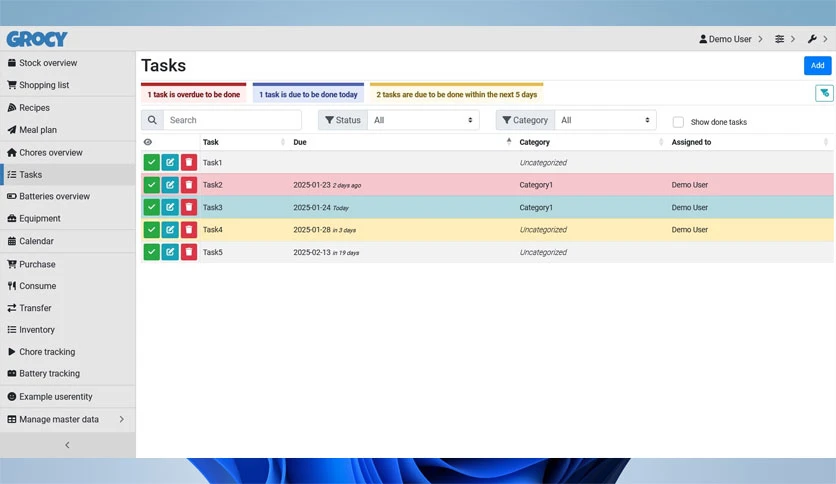The height and width of the screenshot is (484, 836).
Task: Delete Task1 with the red trash icon
Action: [x=189, y=163]
